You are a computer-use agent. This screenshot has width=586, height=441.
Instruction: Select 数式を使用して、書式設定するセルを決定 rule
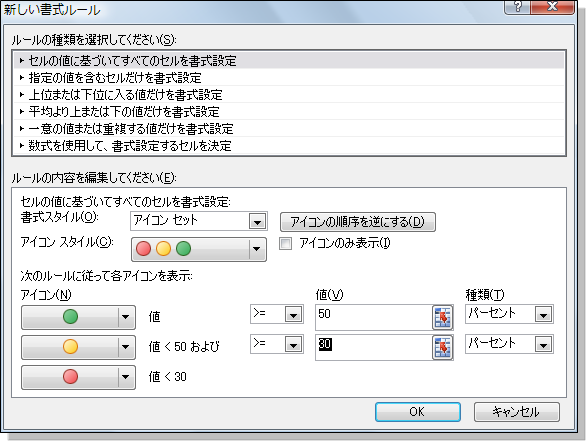tap(289, 145)
